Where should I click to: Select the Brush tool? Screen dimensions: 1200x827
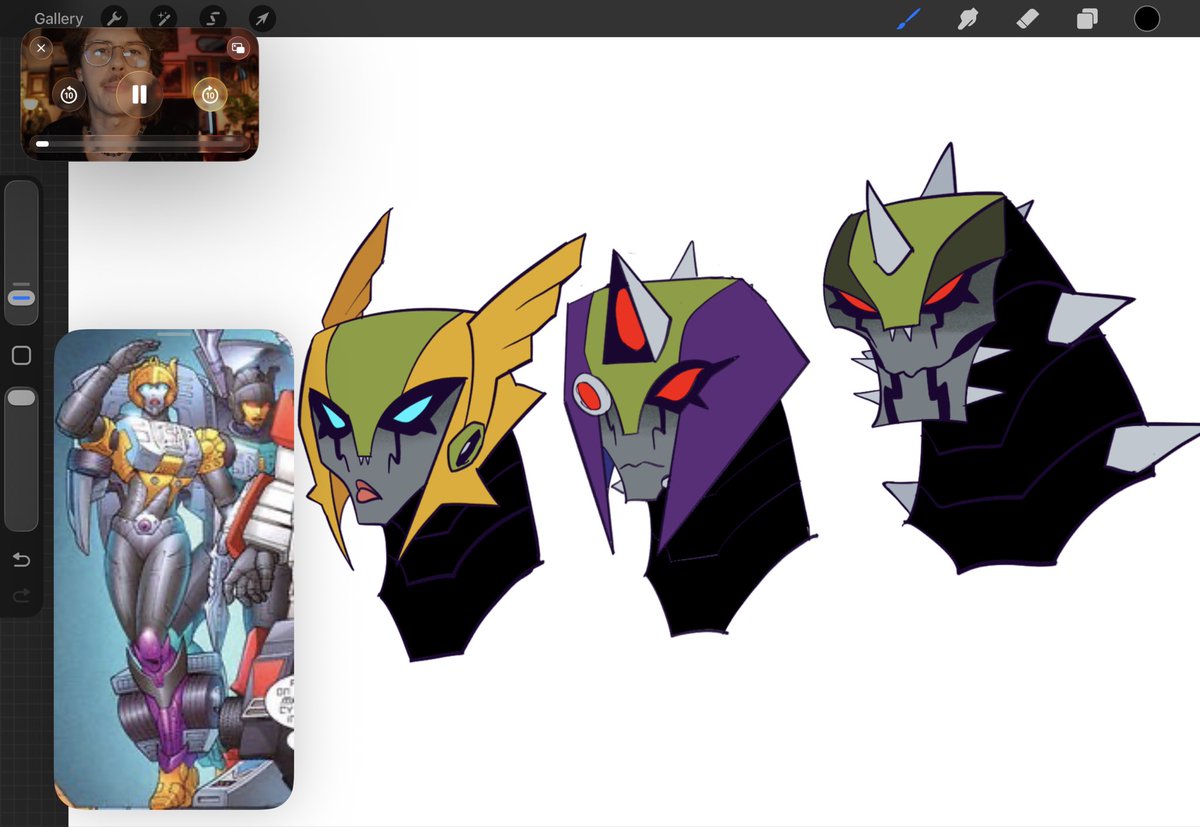point(909,18)
